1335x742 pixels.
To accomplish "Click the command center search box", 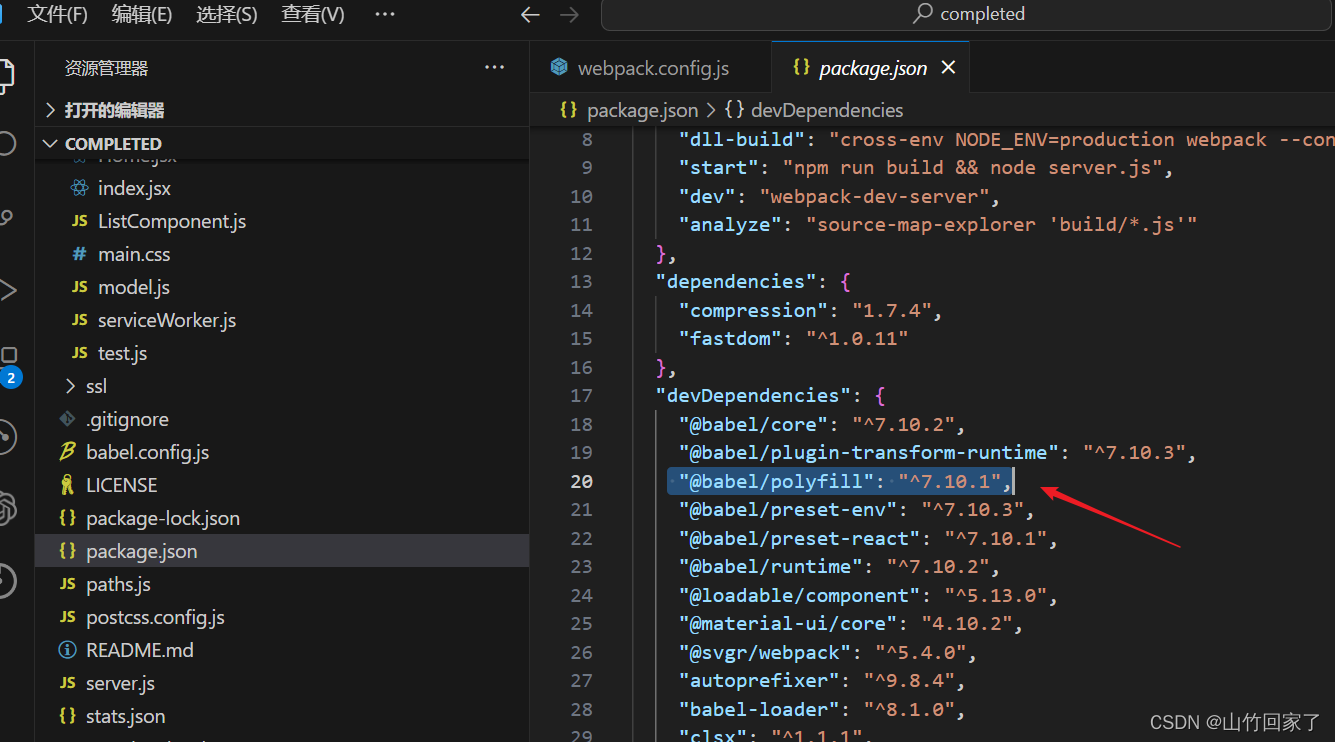I will pos(968,14).
